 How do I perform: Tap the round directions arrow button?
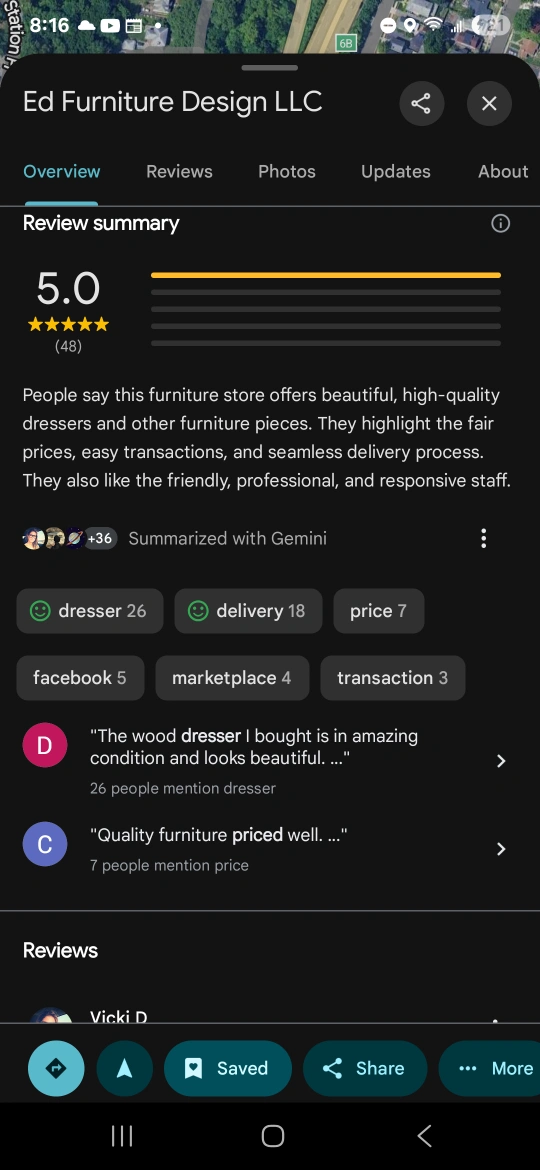(x=56, y=1069)
